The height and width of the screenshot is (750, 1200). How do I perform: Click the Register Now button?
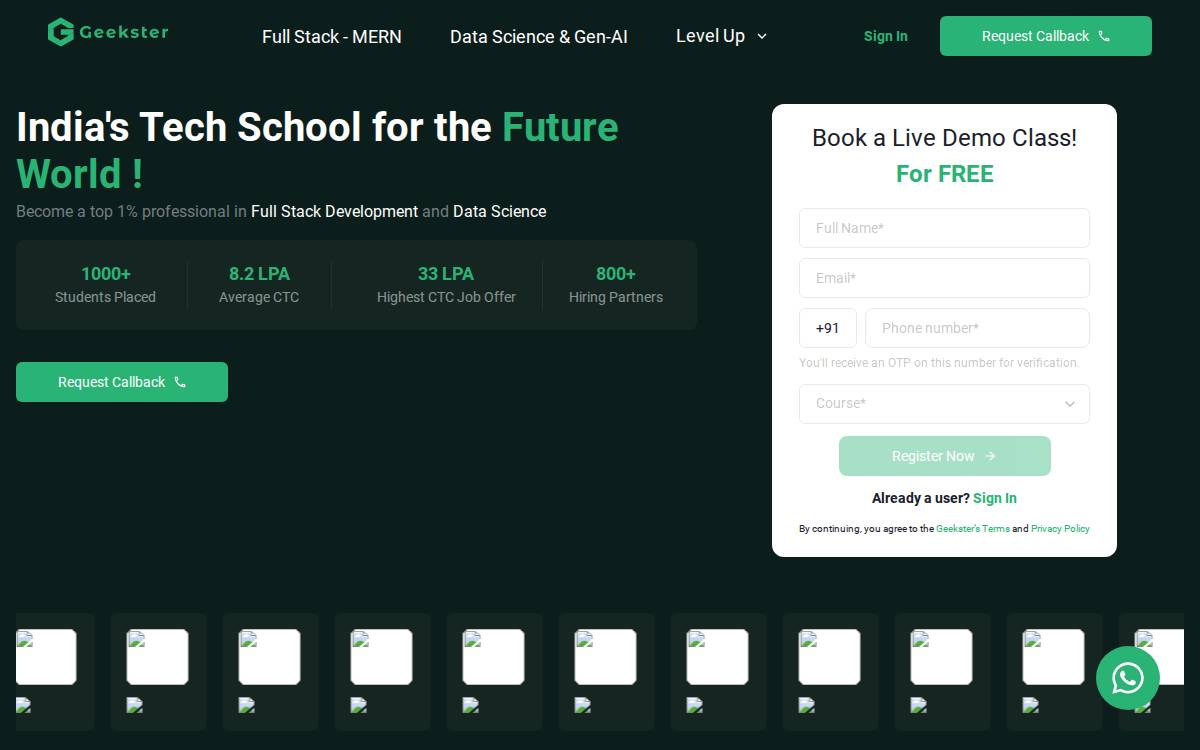[x=945, y=456]
